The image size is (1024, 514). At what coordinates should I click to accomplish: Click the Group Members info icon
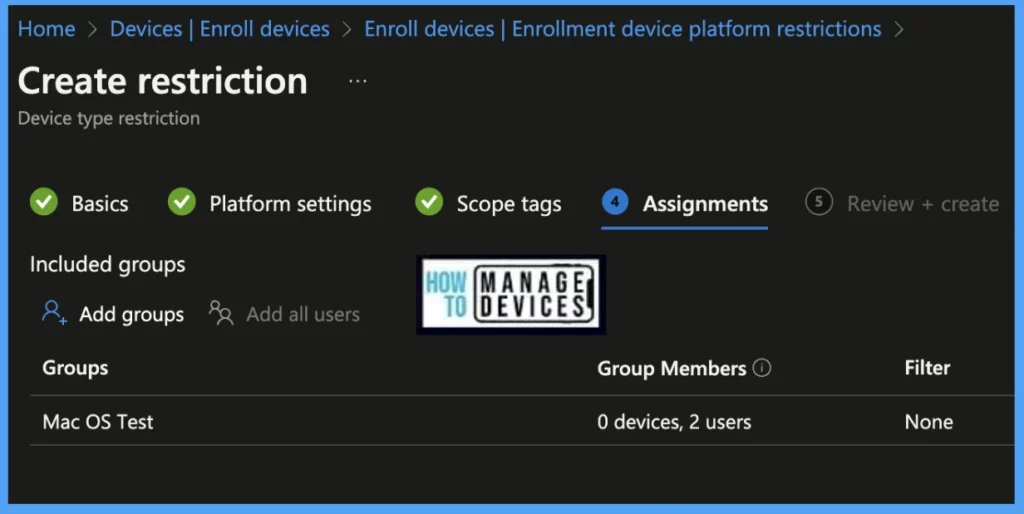coord(761,368)
